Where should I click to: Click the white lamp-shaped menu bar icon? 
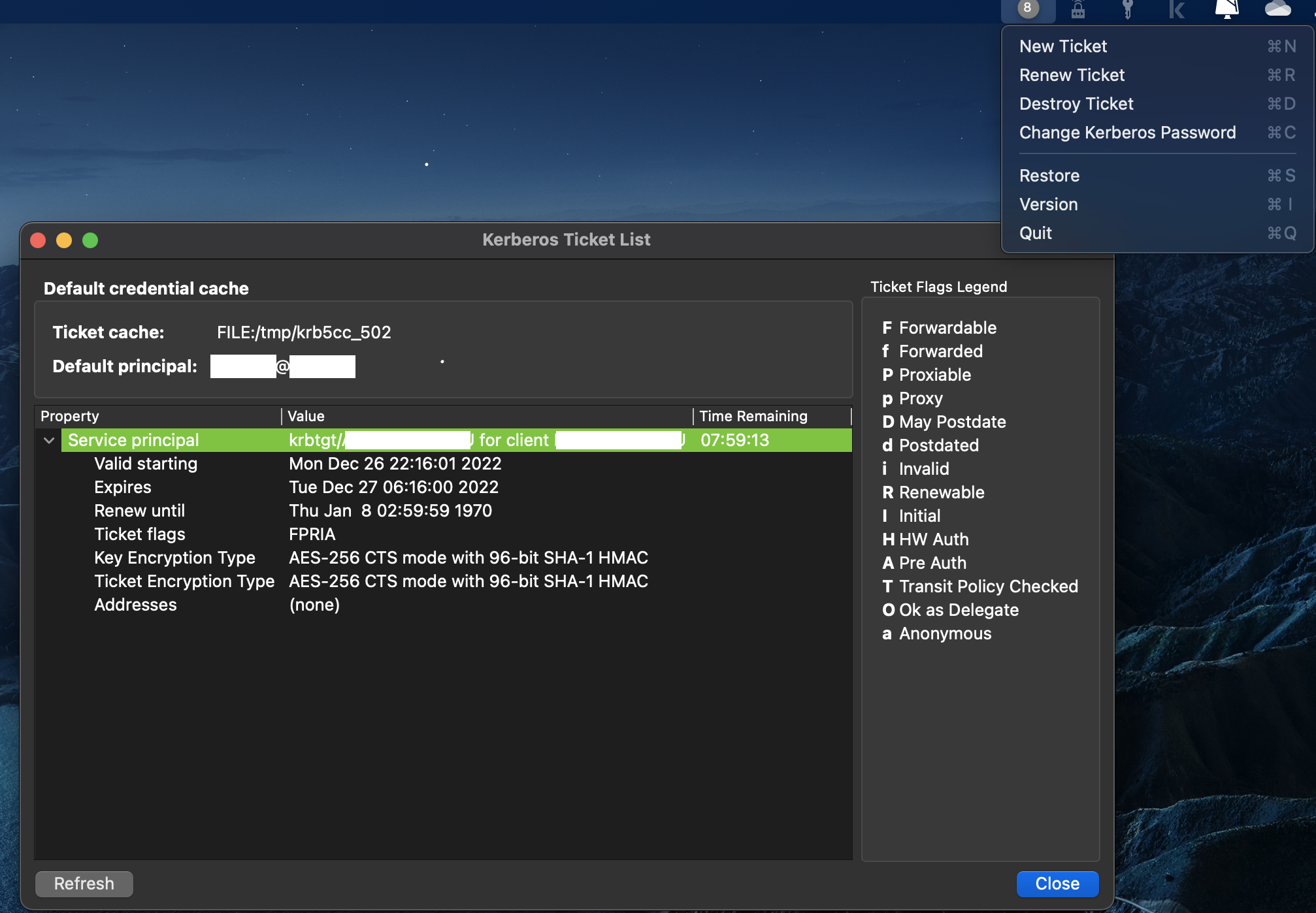[1226, 8]
